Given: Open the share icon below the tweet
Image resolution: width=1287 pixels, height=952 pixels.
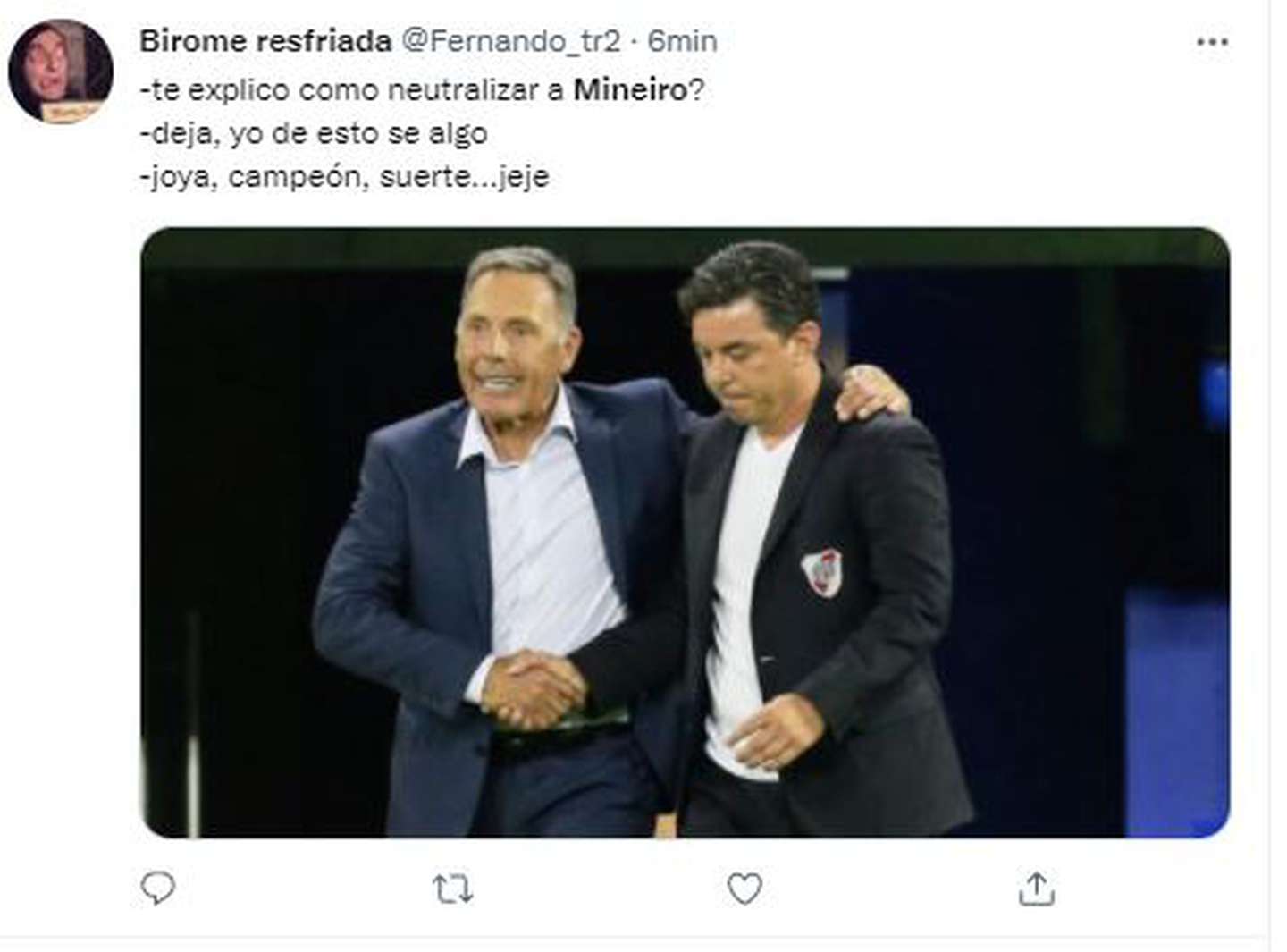Looking at the screenshot, I should 1036,889.
